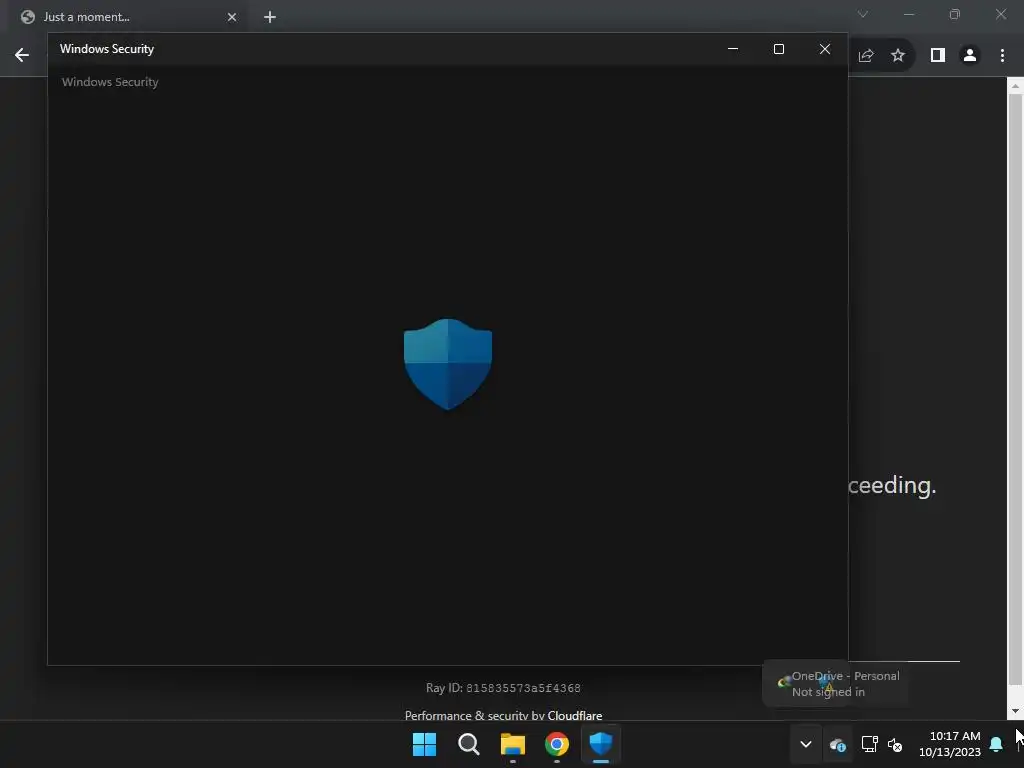Open a new Chrome tab
This screenshot has height=768, width=1024.
pos(270,17)
